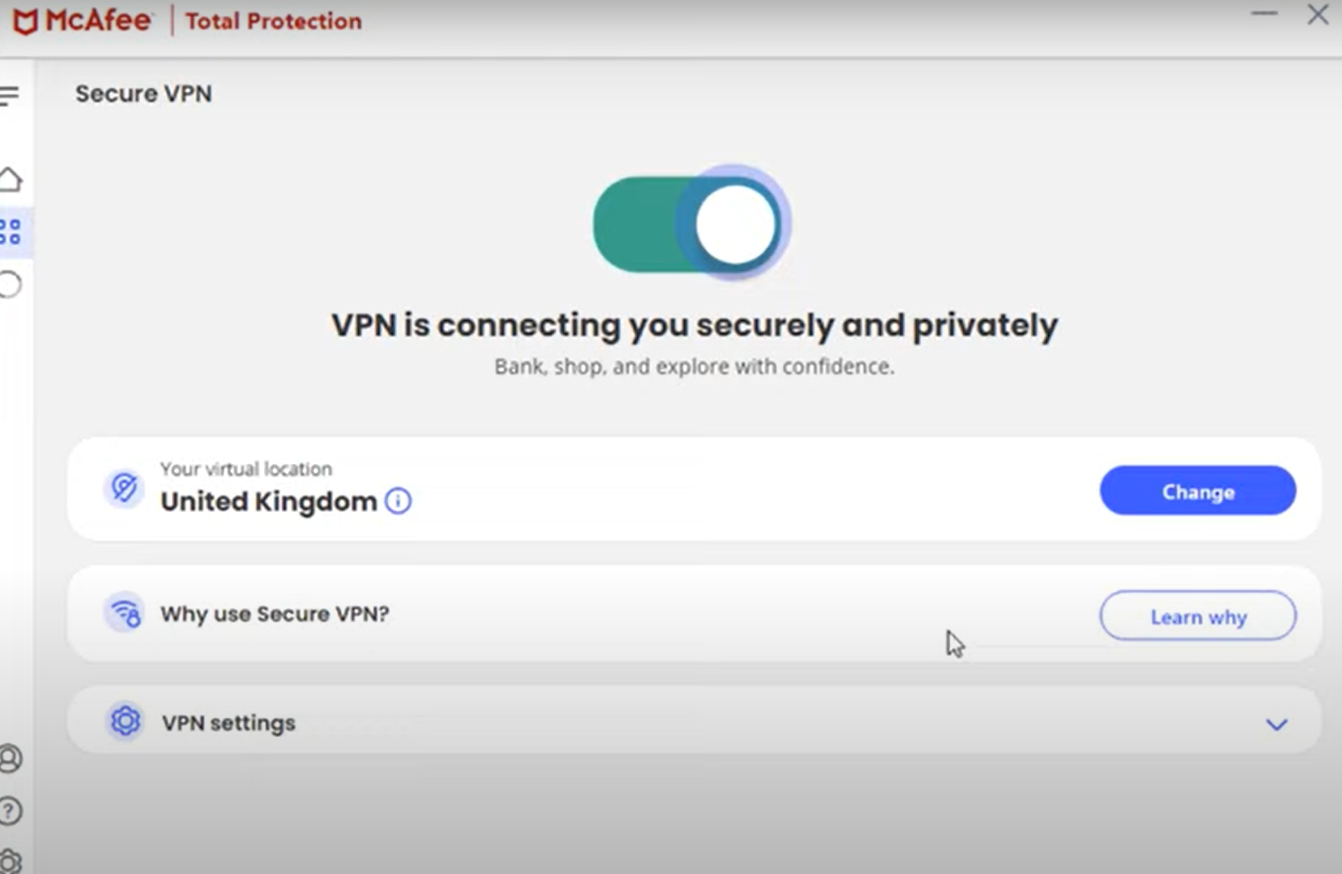The image size is (1342, 874).
Task: Click the VPN settings gear icon
Action: pyautogui.click(x=124, y=720)
